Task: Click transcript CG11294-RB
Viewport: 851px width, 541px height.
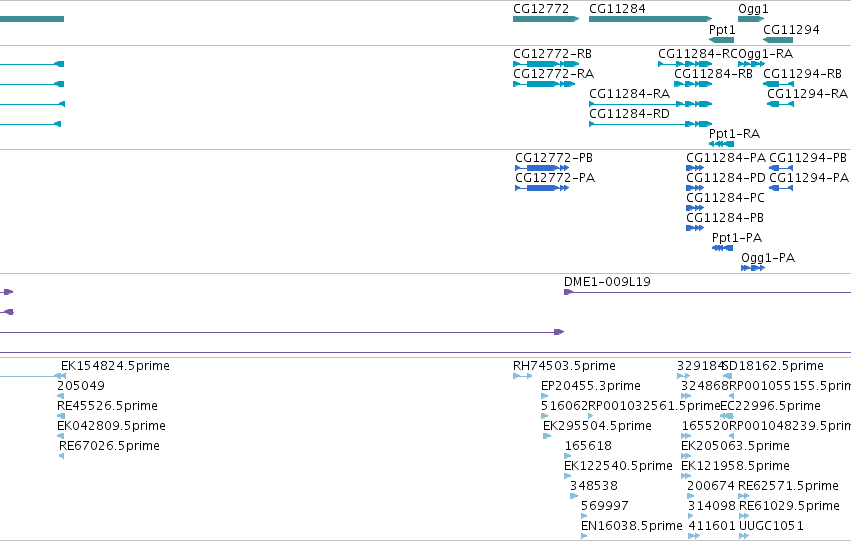Action: (x=778, y=84)
